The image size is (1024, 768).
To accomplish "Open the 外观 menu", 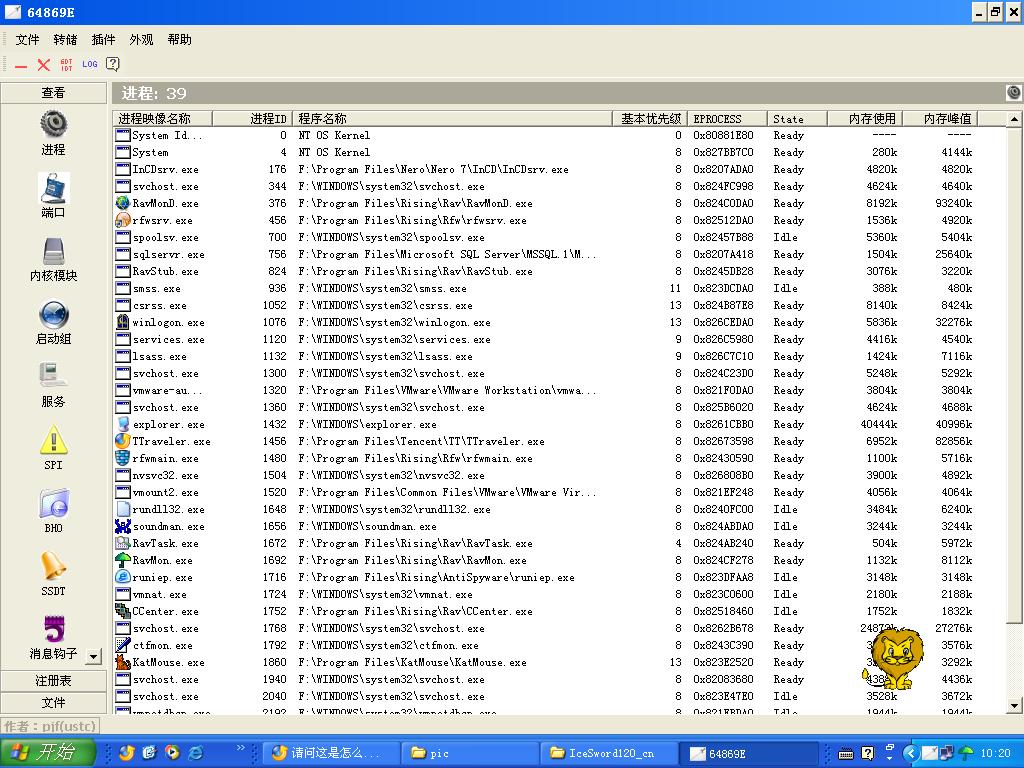I will pos(141,40).
